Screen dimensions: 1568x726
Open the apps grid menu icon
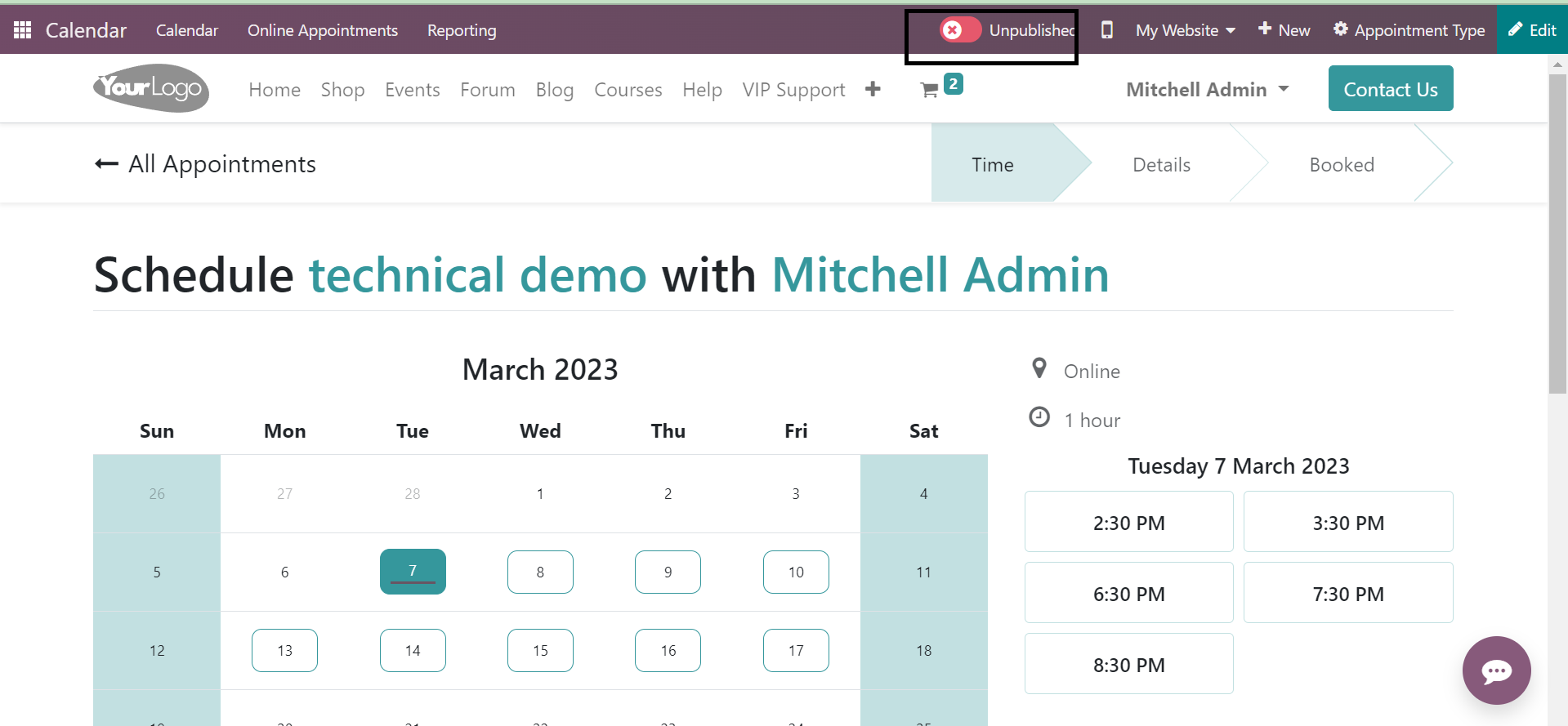[23, 30]
